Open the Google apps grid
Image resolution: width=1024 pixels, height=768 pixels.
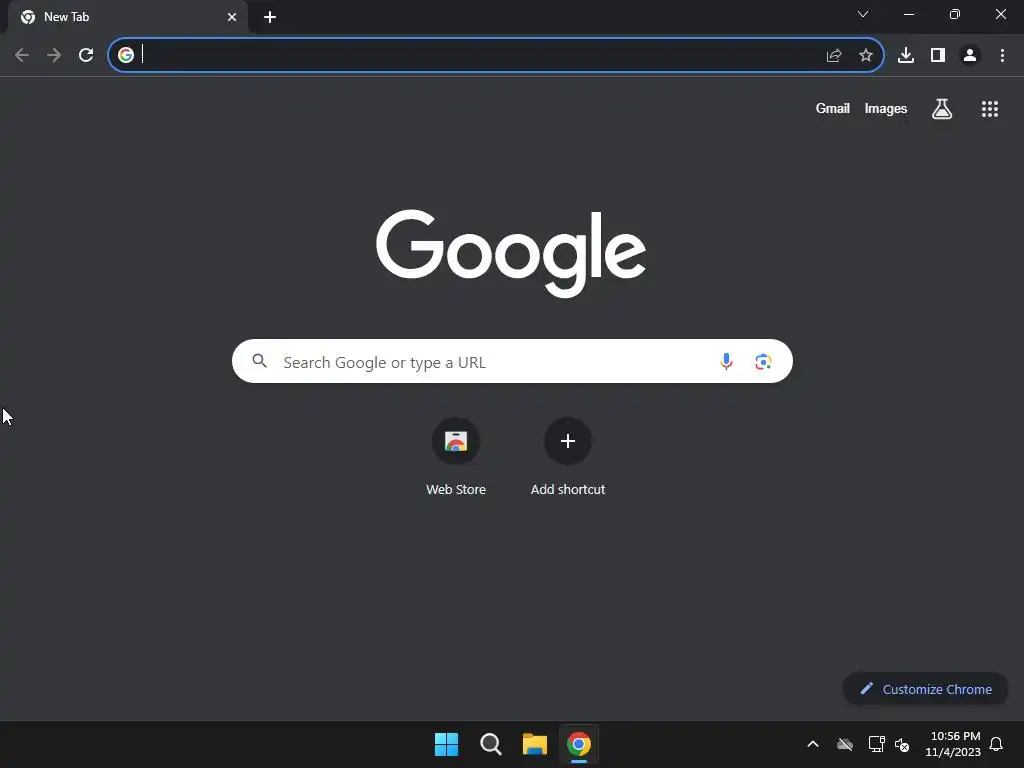[989, 109]
